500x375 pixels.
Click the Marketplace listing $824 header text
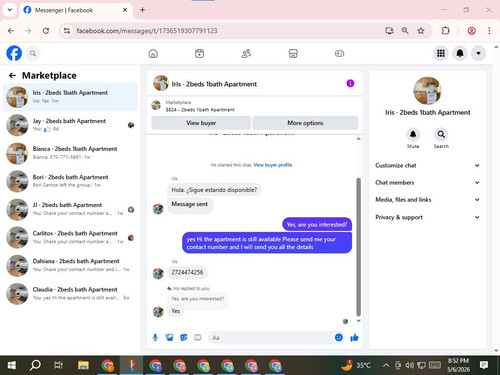(200, 110)
